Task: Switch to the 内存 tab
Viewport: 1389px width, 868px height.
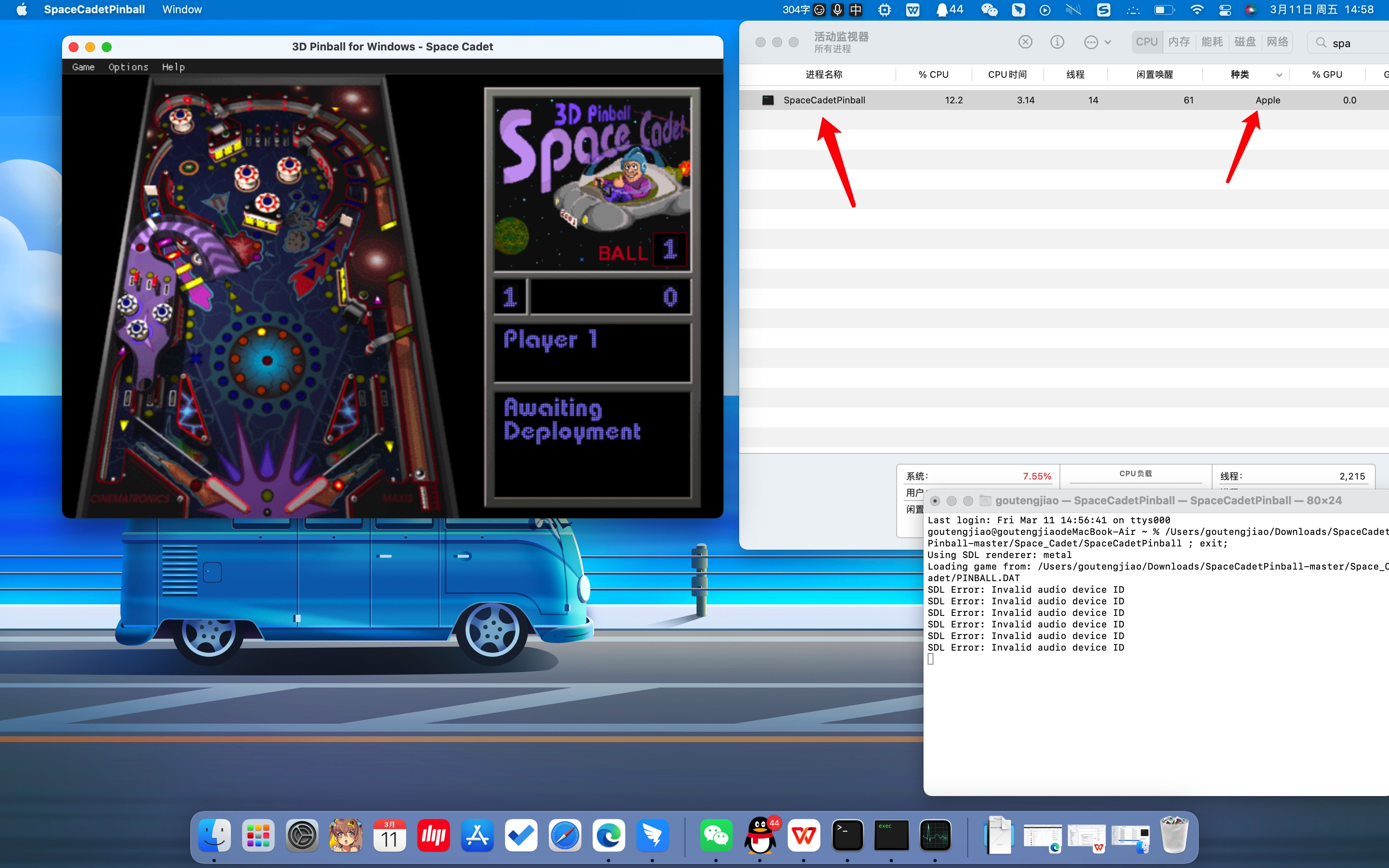Action: tap(1179, 42)
